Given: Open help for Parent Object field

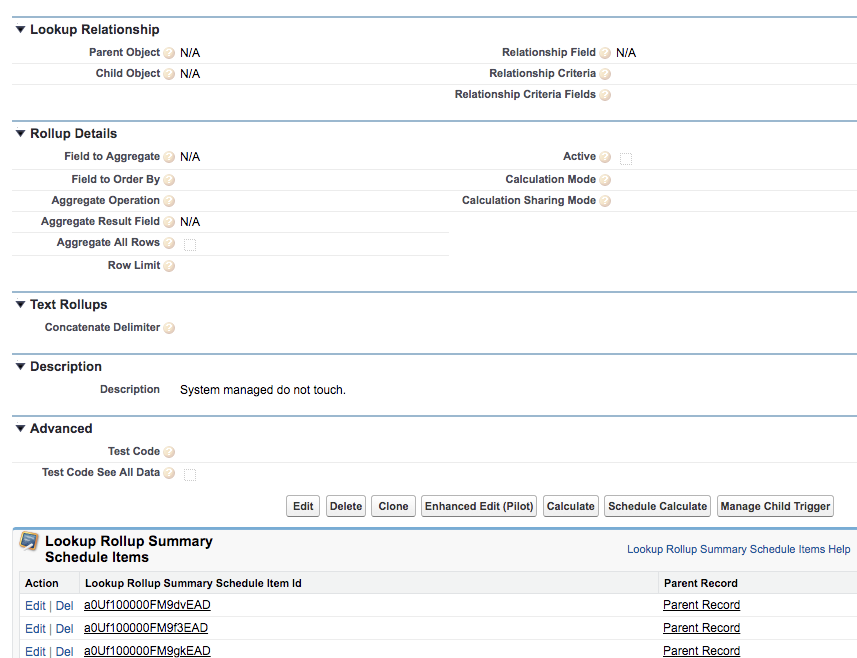Looking at the screenshot, I should (167, 52).
